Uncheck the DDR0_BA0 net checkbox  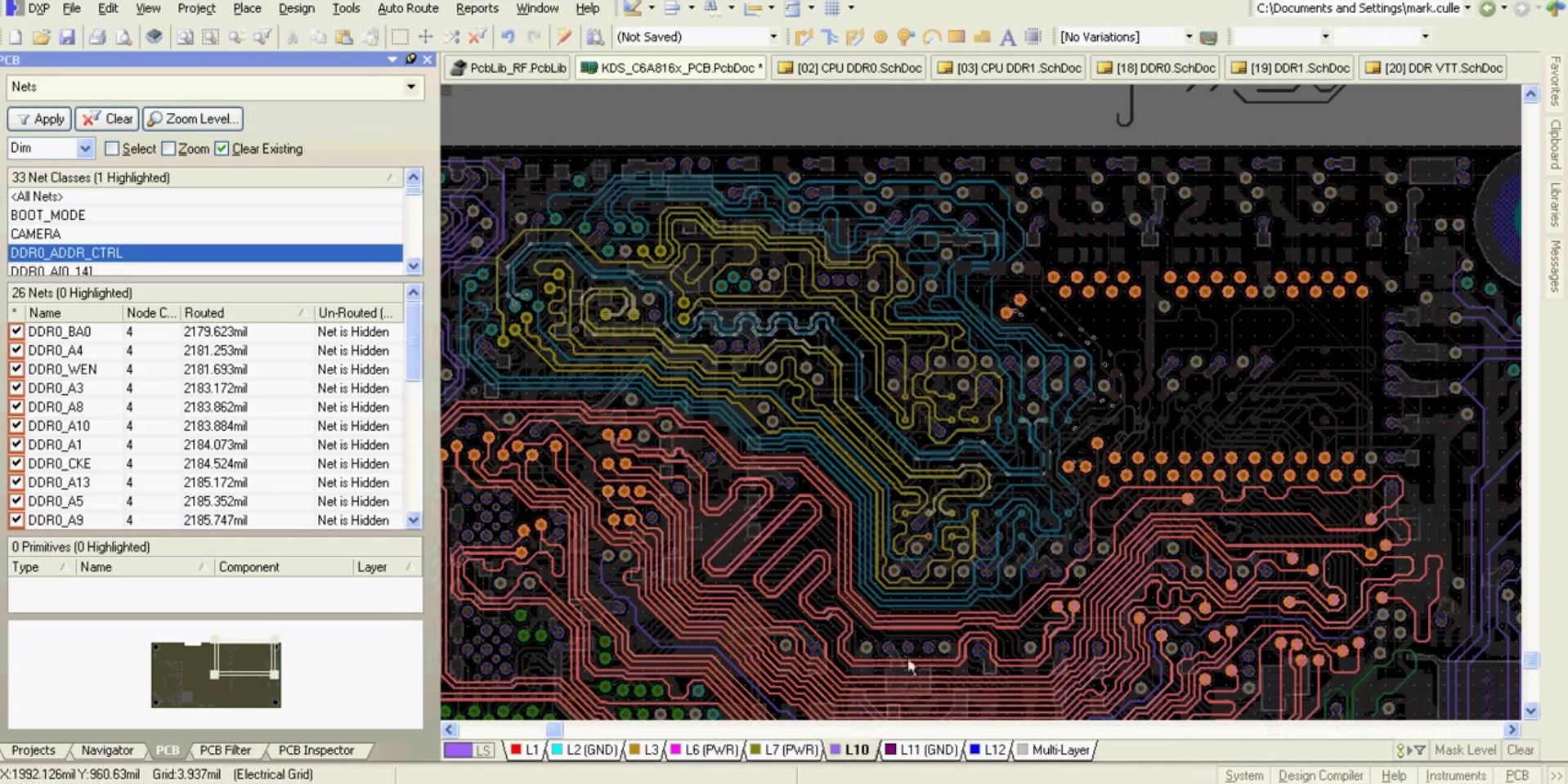tap(16, 332)
